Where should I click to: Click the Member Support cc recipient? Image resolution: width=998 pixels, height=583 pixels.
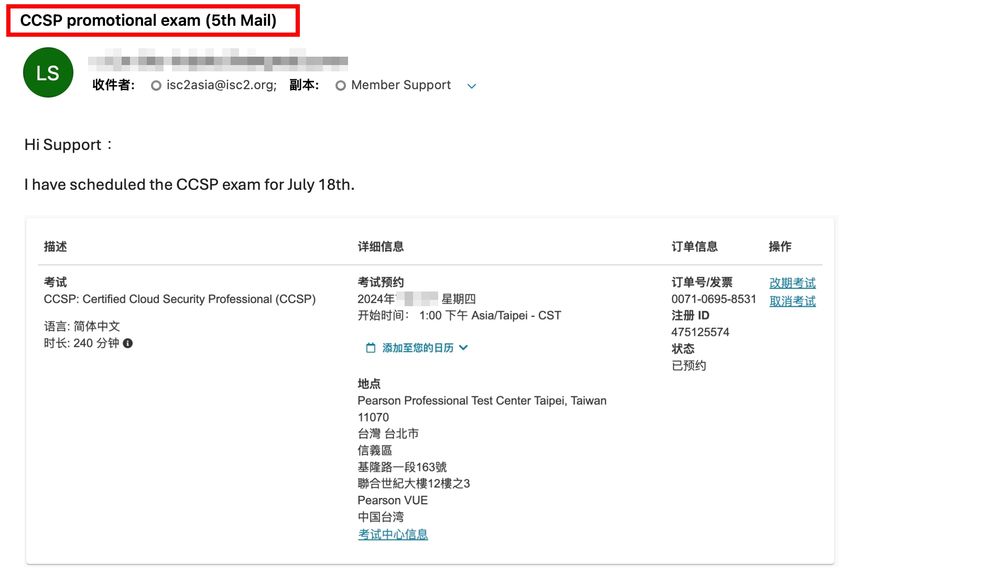pyautogui.click(x=401, y=86)
